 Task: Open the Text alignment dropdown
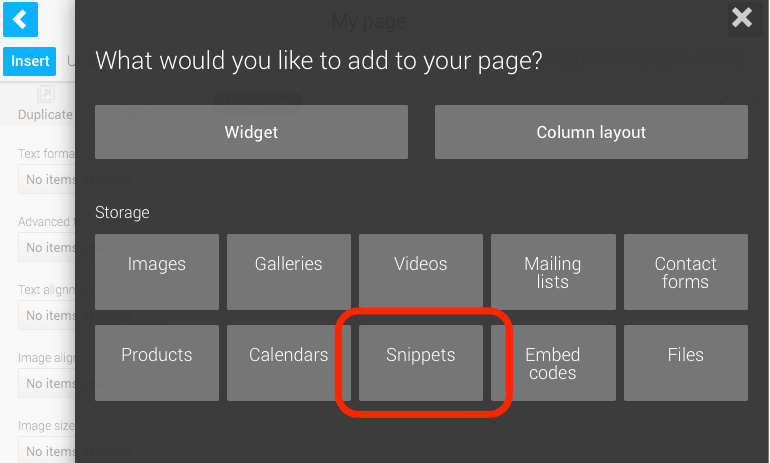tap(47, 315)
